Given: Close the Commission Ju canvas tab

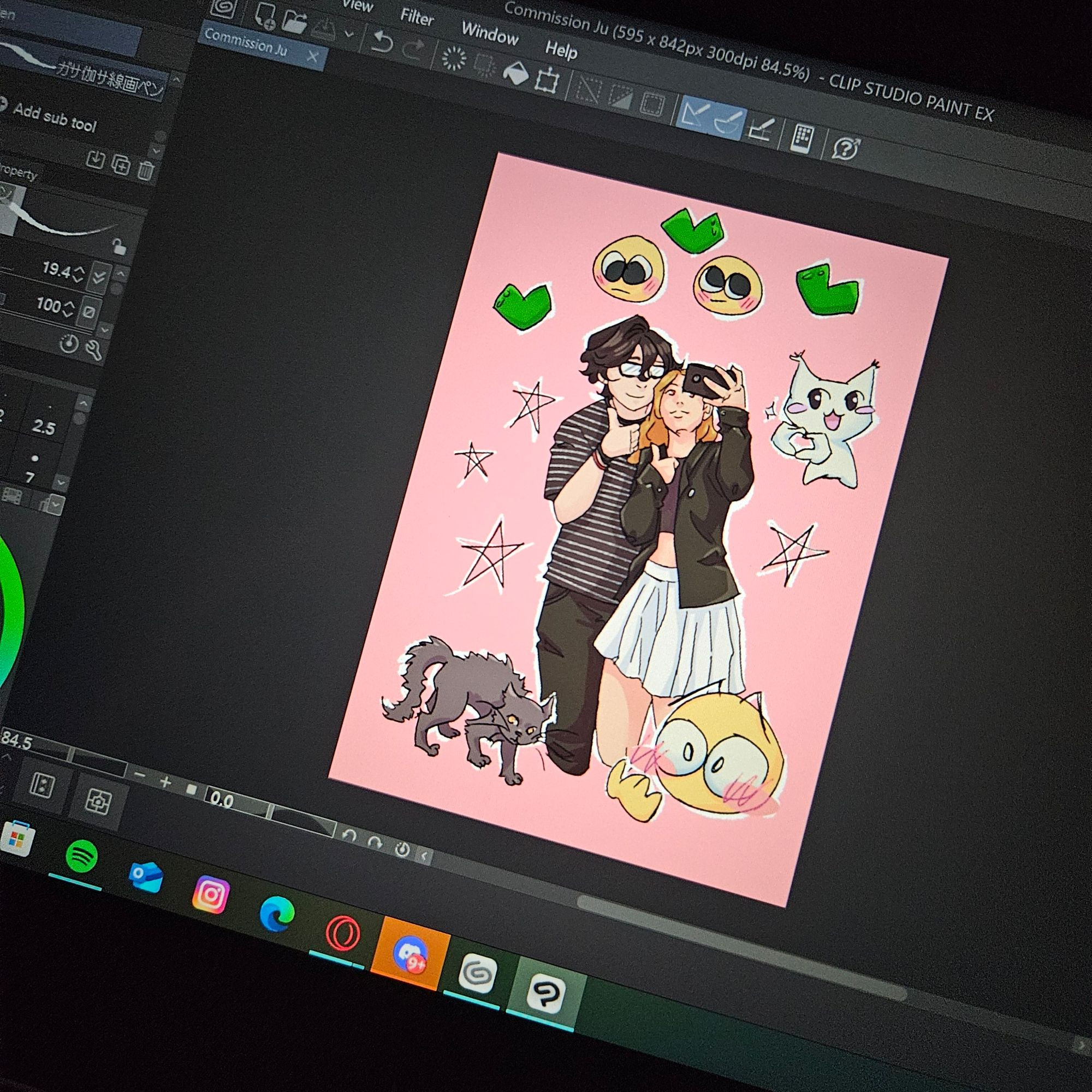Looking at the screenshot, I should 312,55.
